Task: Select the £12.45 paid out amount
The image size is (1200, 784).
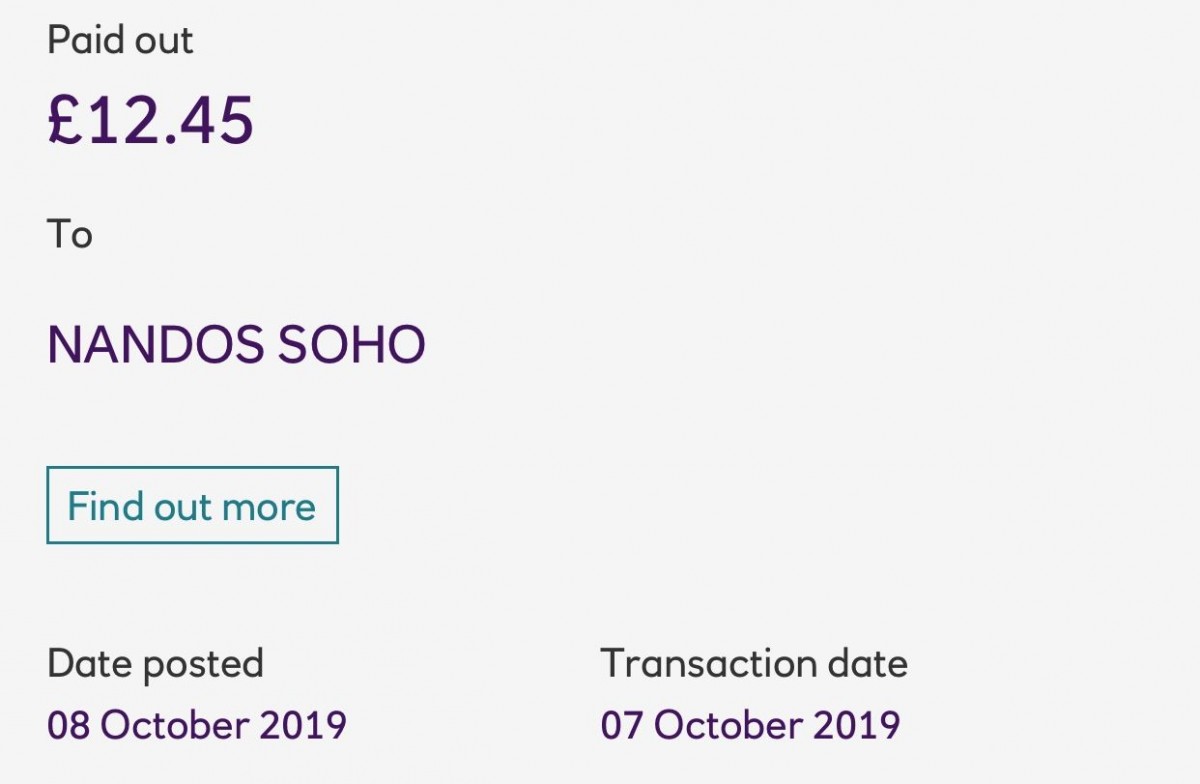Action: click(x=151, y=119)
